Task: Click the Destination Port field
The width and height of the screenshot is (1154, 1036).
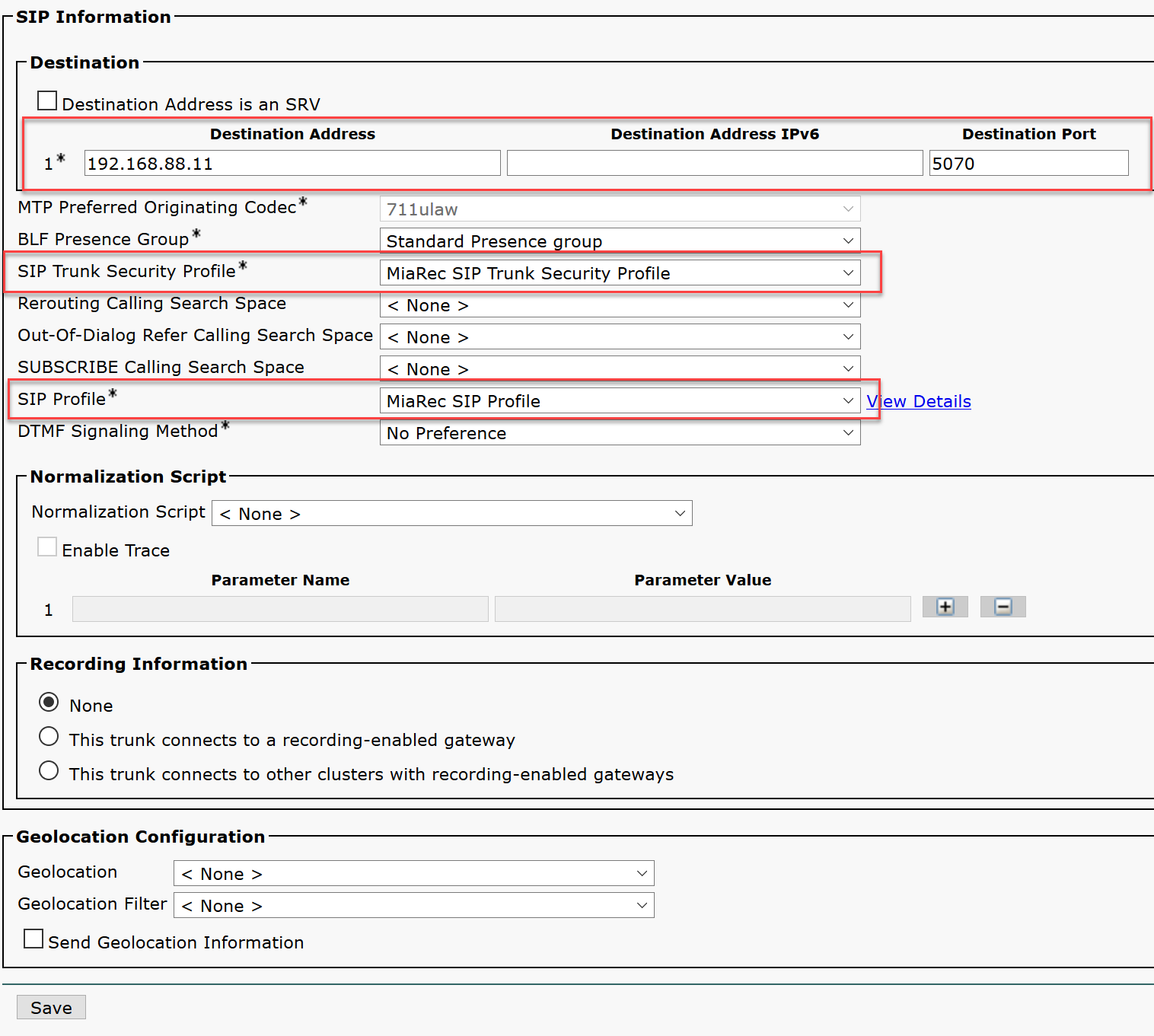Action: pos(1028,163)
